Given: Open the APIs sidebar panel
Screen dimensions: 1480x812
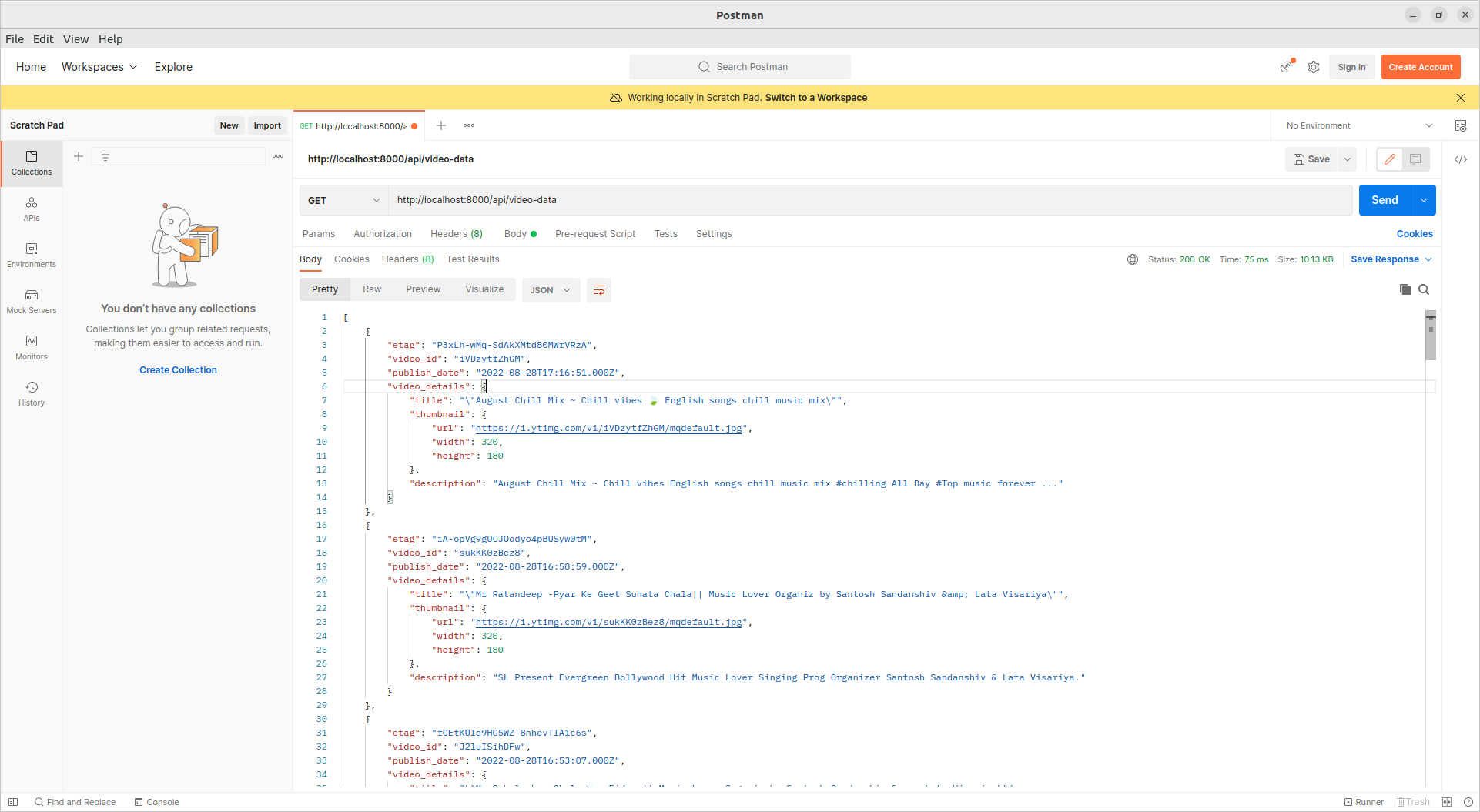Looking at the screenshot, I should click(x=32, y=209).
